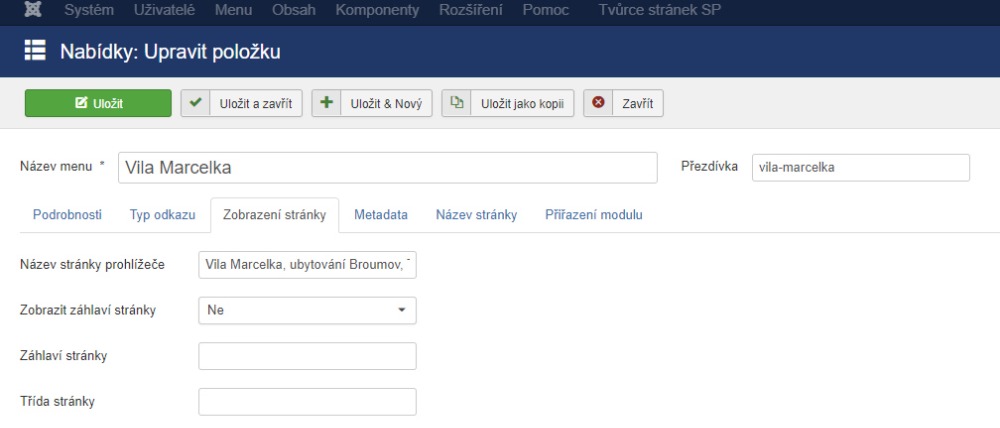This screenshot has width=1000, height=428.
Task: Open Tvůrce stránek SP menu
Action: click(x=658, y=10)
